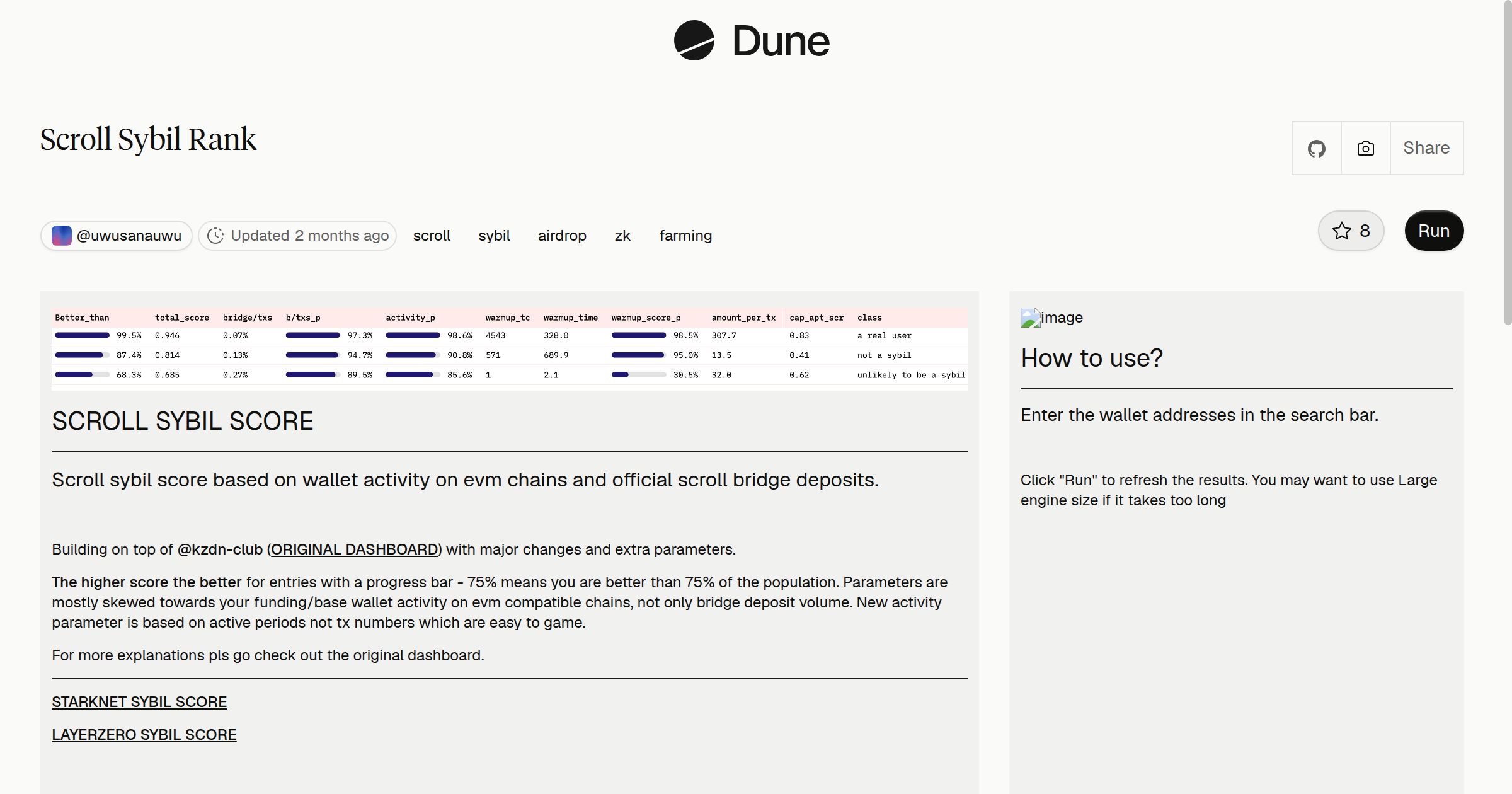Select the farming tag
Viewport: 1512px width, 794px height.
tap(685, 236)
